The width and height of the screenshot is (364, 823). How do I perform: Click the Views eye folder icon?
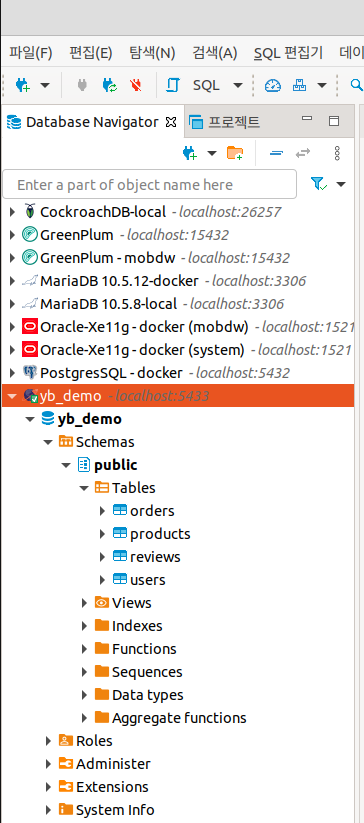101,603
